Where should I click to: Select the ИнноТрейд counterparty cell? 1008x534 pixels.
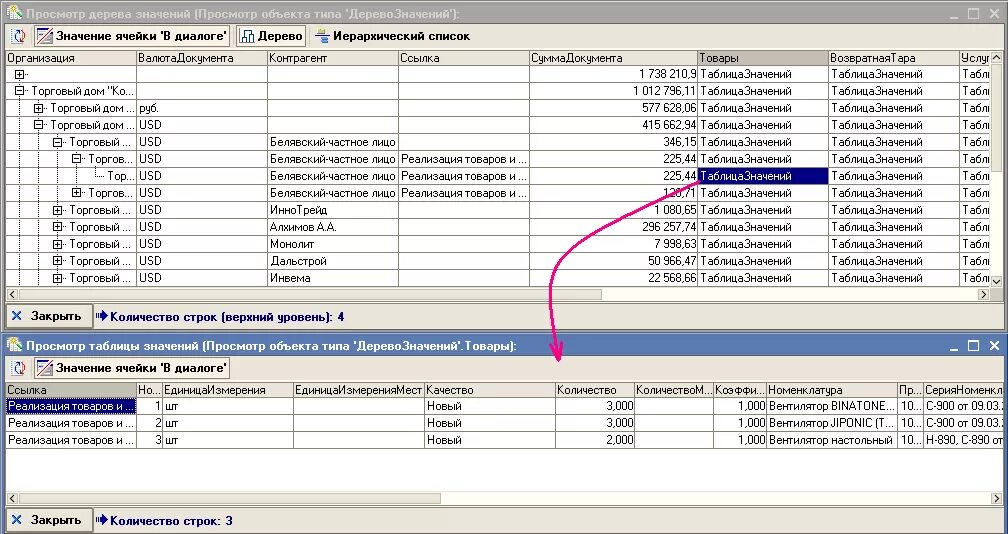333,210
